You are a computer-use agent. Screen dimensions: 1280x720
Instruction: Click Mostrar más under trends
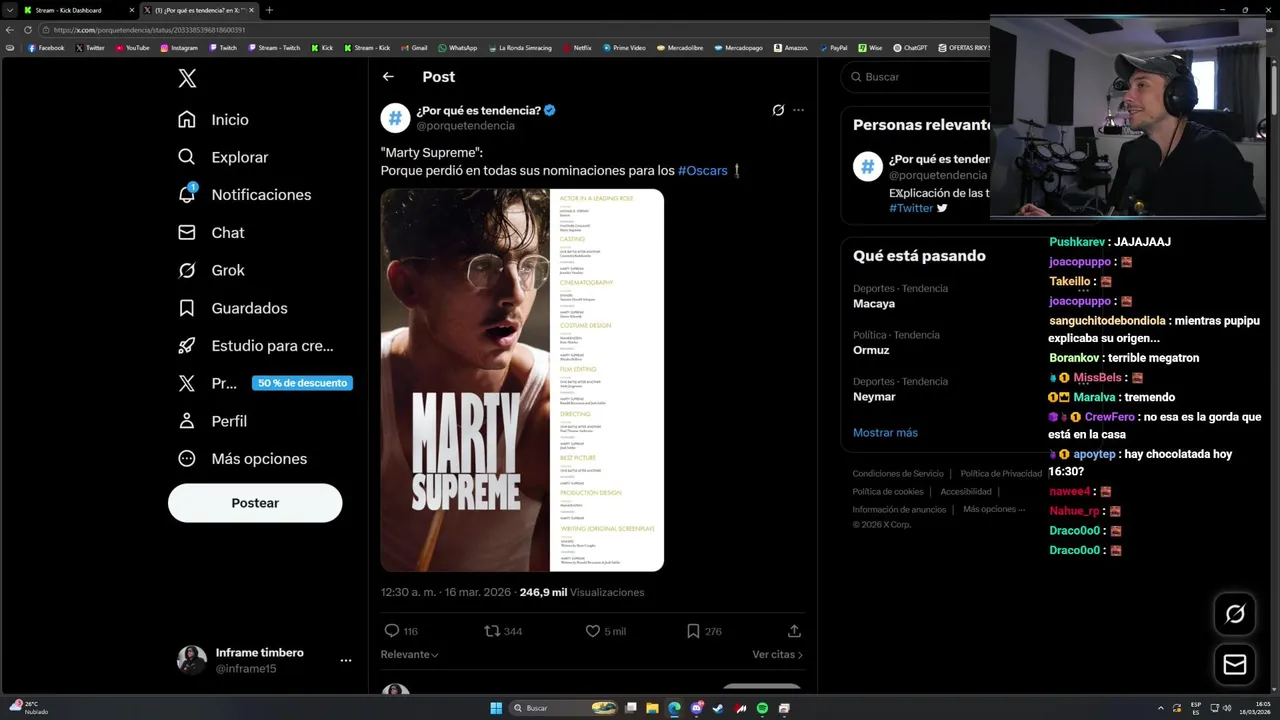885,433
